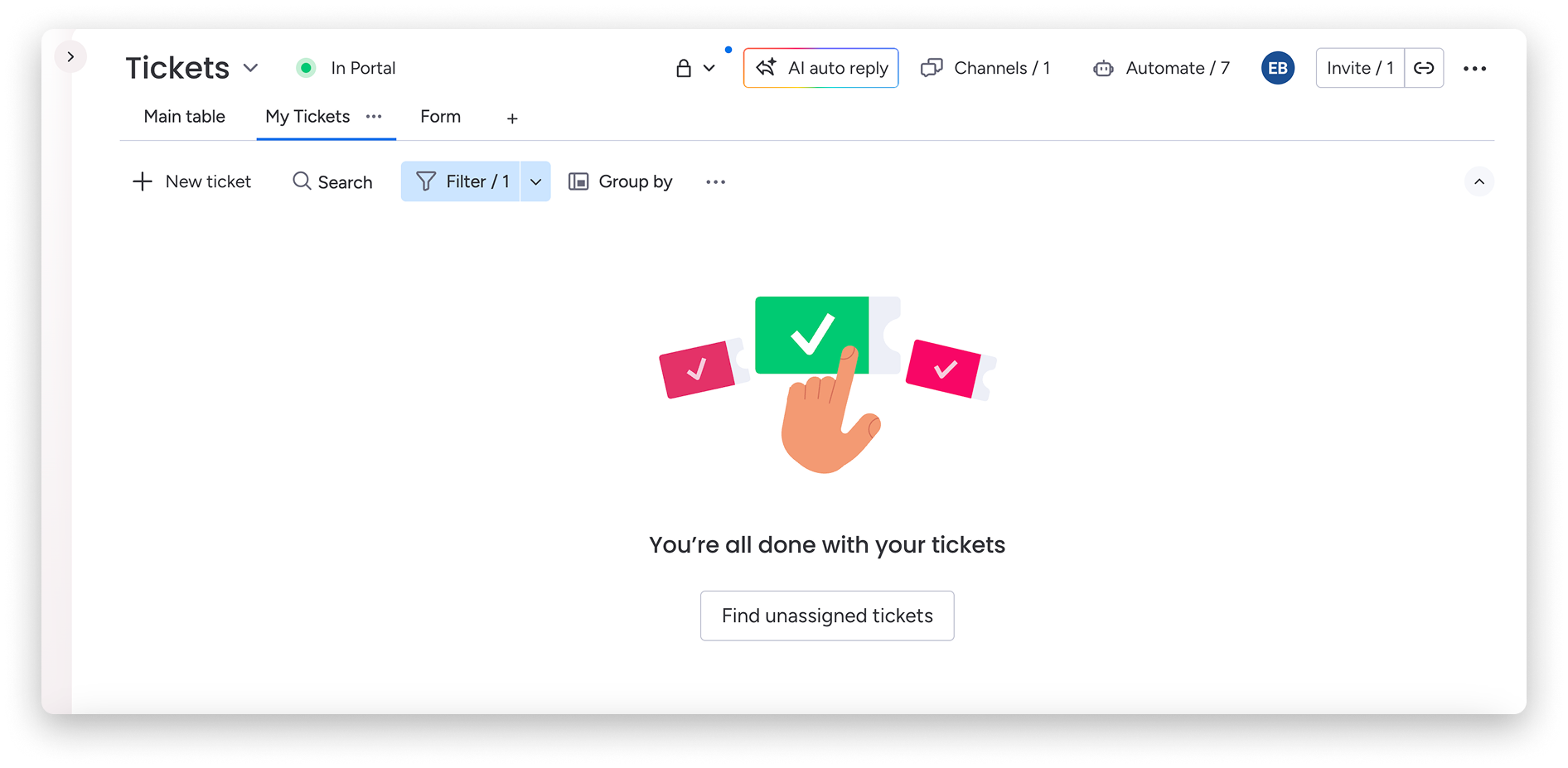
Task: Copy board link via chain icon
Action: [1424, 68]
